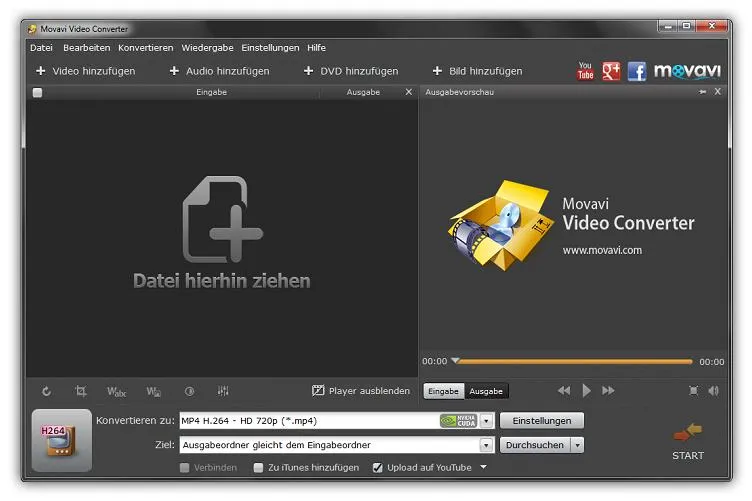Play the preview video
The width and height of the screenshot is (752, 501).
pos(586,391)
